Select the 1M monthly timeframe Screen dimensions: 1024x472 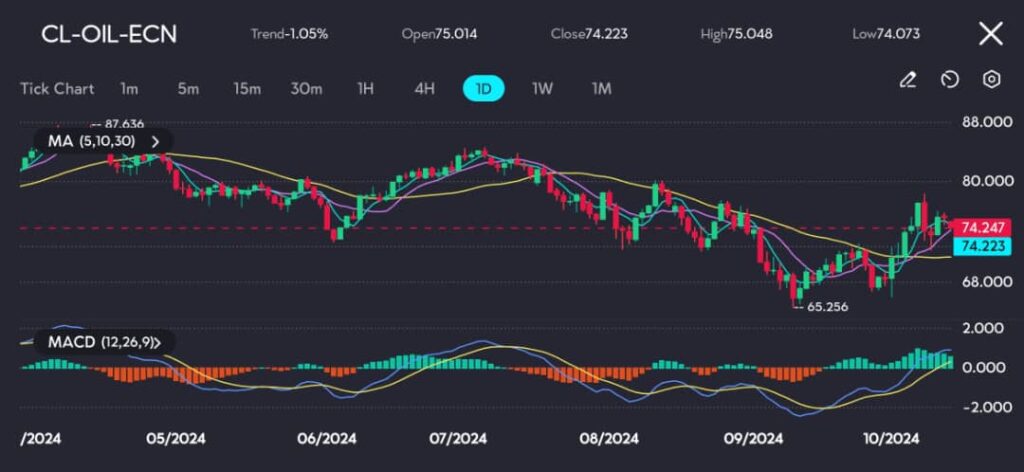(601, 88)
